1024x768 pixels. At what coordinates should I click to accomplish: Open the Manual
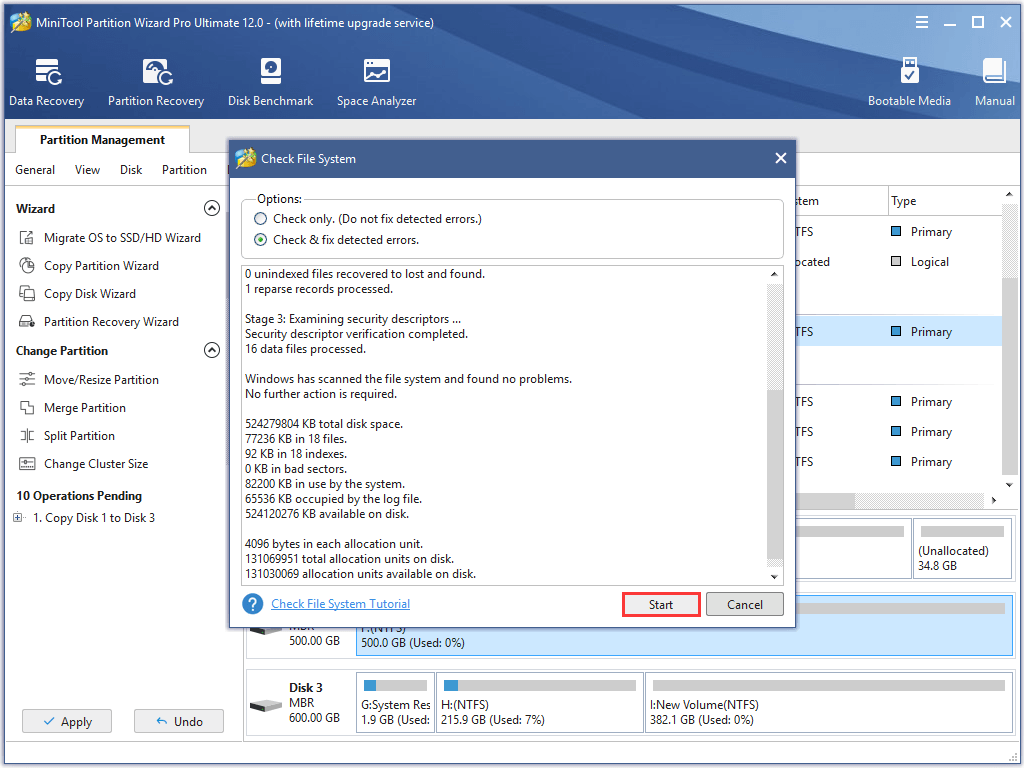[x=994, y=80]
